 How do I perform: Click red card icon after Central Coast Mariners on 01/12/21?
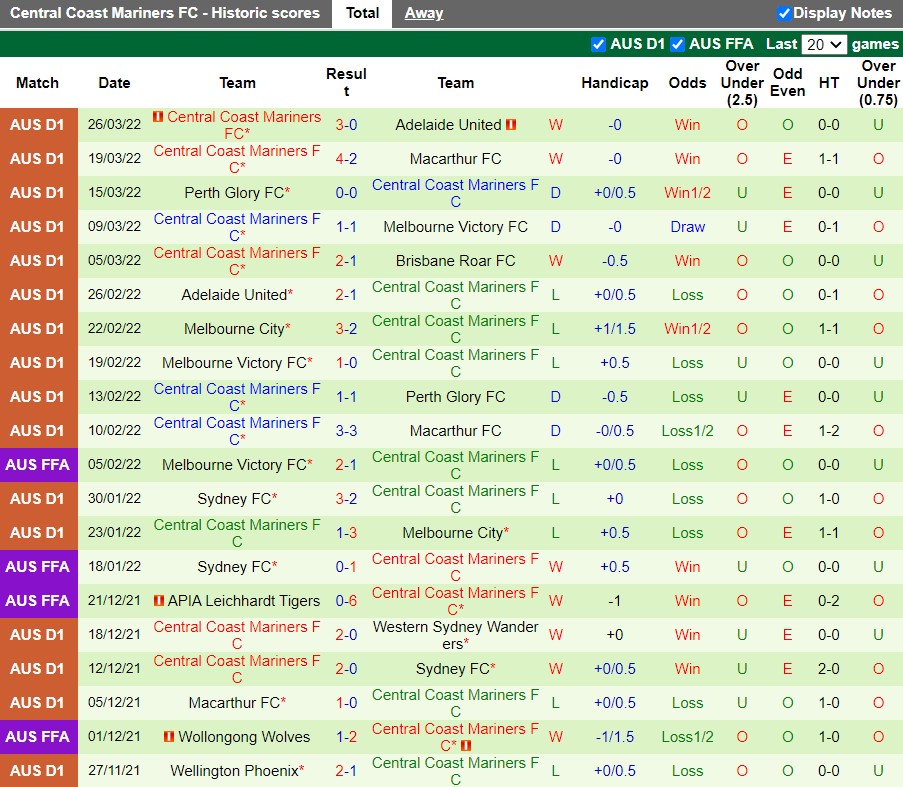point(467,746)
